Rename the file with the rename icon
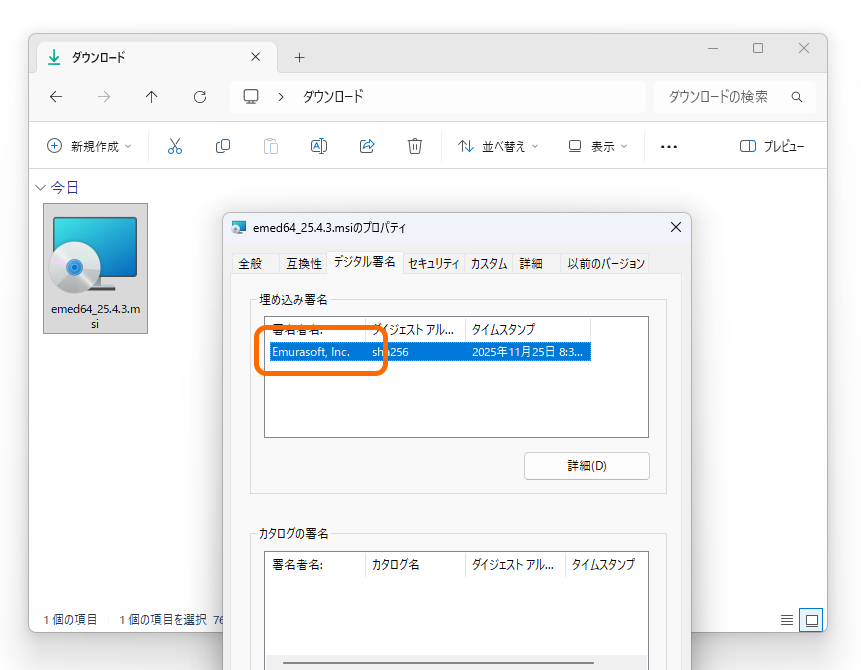Image resolution: width=861 pixels, height=670 pixels. coord(319,146)
